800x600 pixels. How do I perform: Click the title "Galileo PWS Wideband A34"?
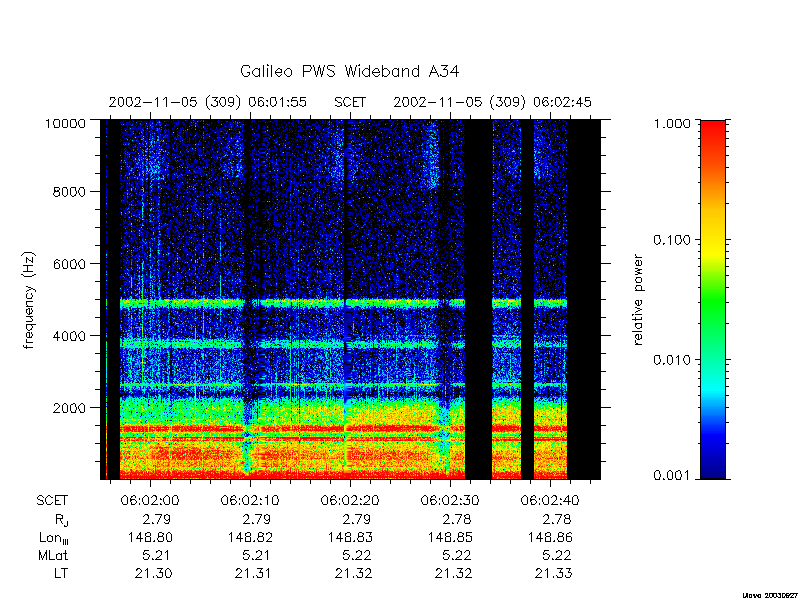pos(349,71)
